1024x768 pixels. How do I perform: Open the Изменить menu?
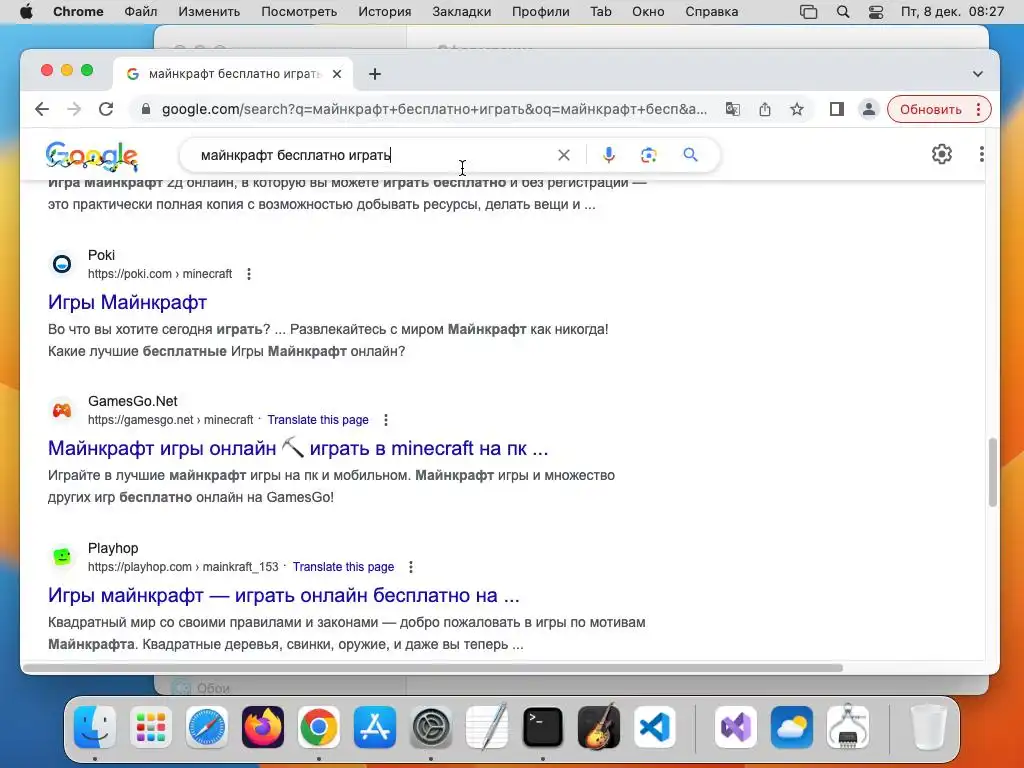209,12
